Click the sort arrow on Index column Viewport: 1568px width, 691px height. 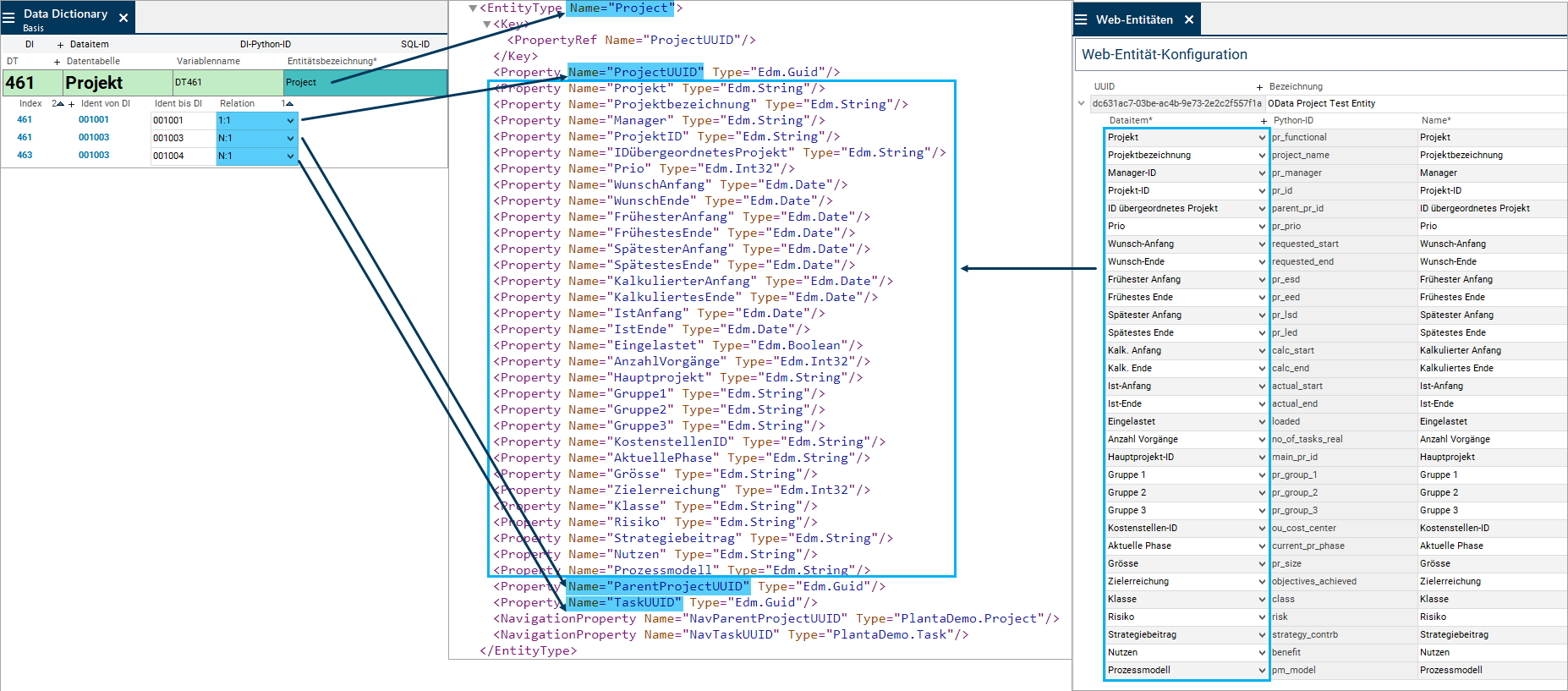pos(58,104)
